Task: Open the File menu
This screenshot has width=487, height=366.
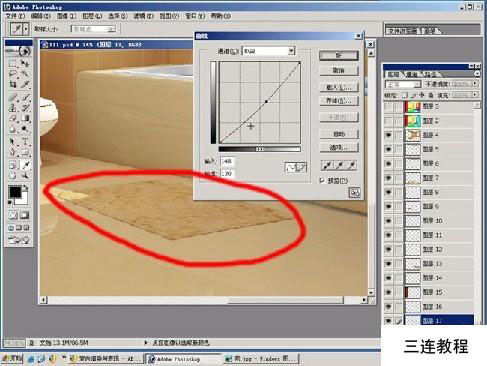Action: pos(15,16)
